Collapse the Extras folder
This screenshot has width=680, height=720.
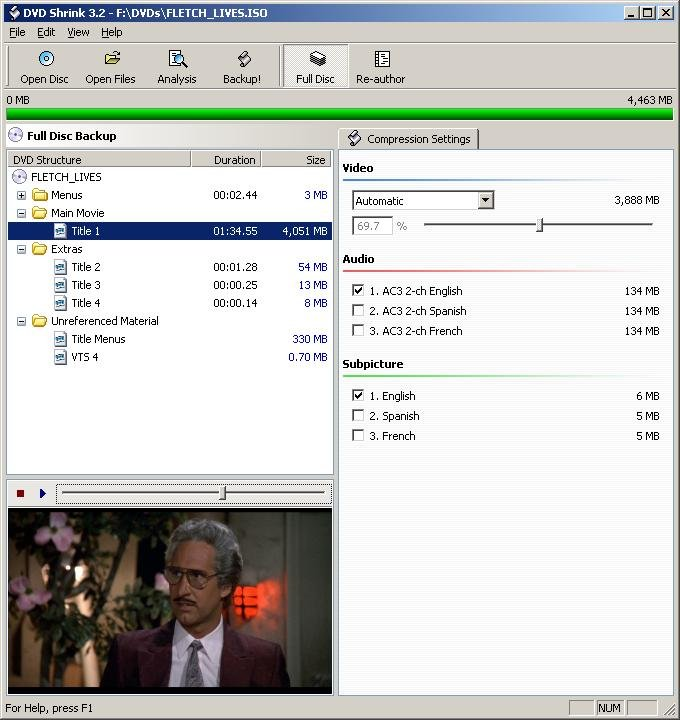coord(22,249)
